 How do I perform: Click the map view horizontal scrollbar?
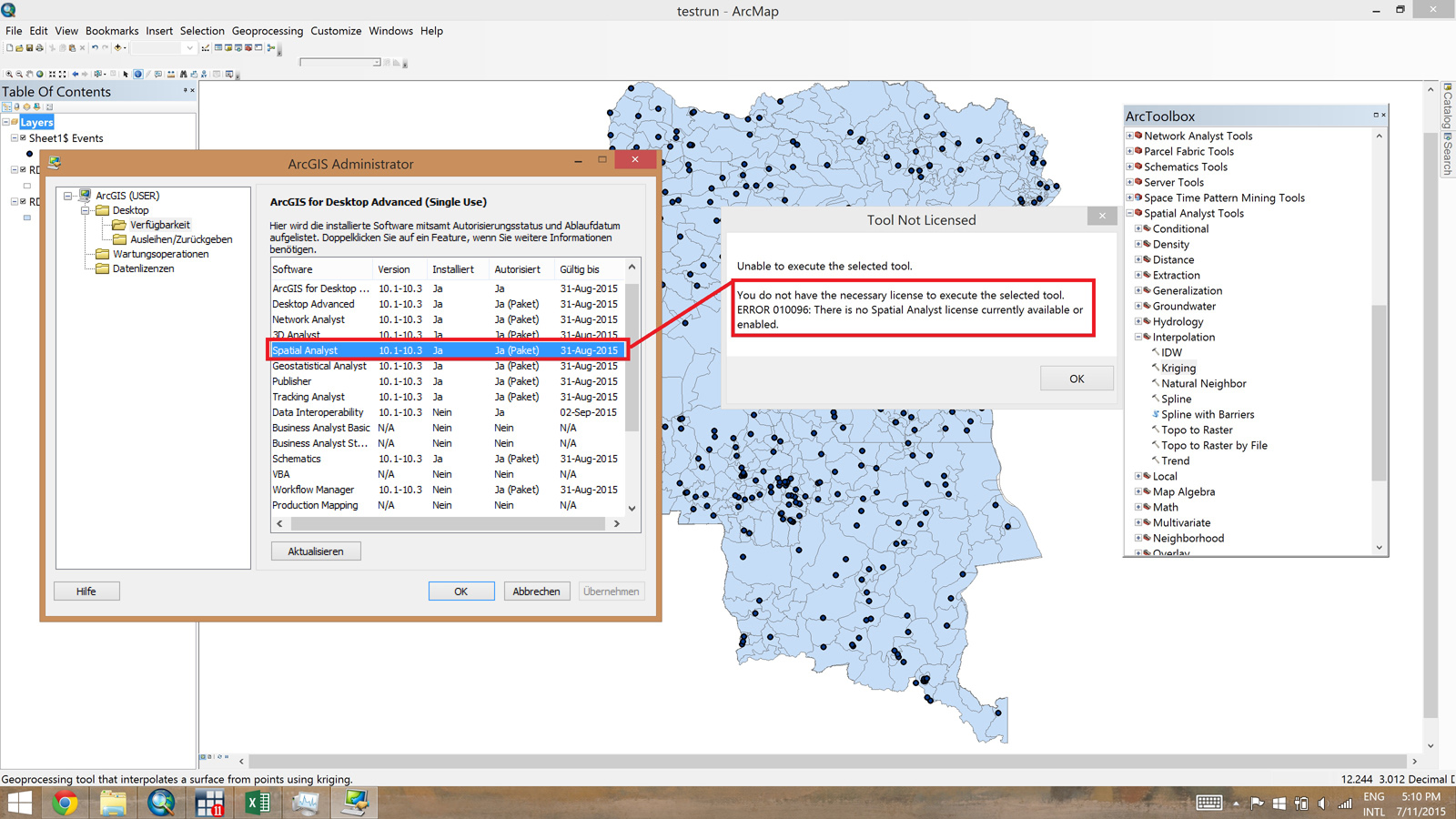click(x=827, y=761)
